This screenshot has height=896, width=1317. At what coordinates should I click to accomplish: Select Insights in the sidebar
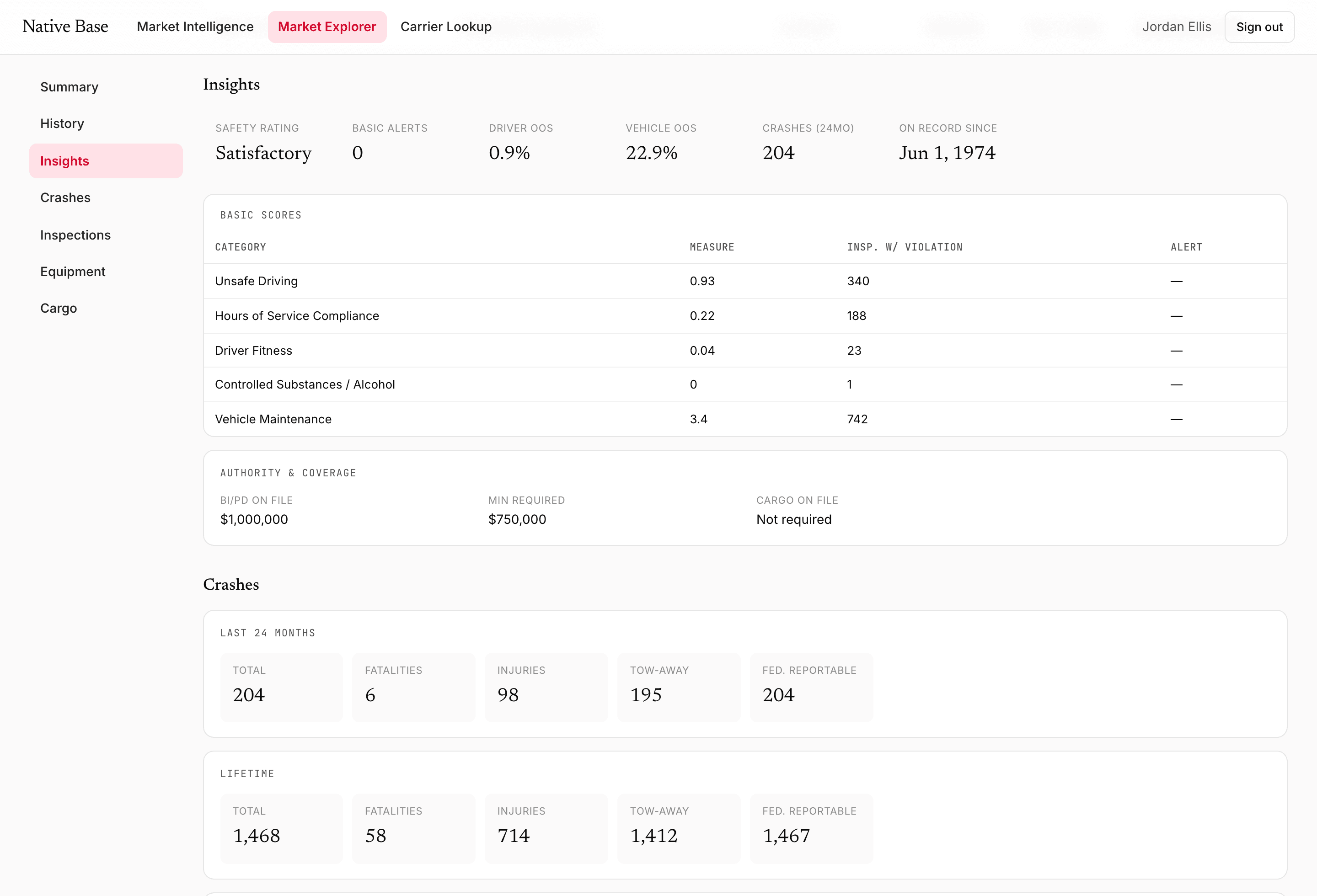[x=105, y=161]
